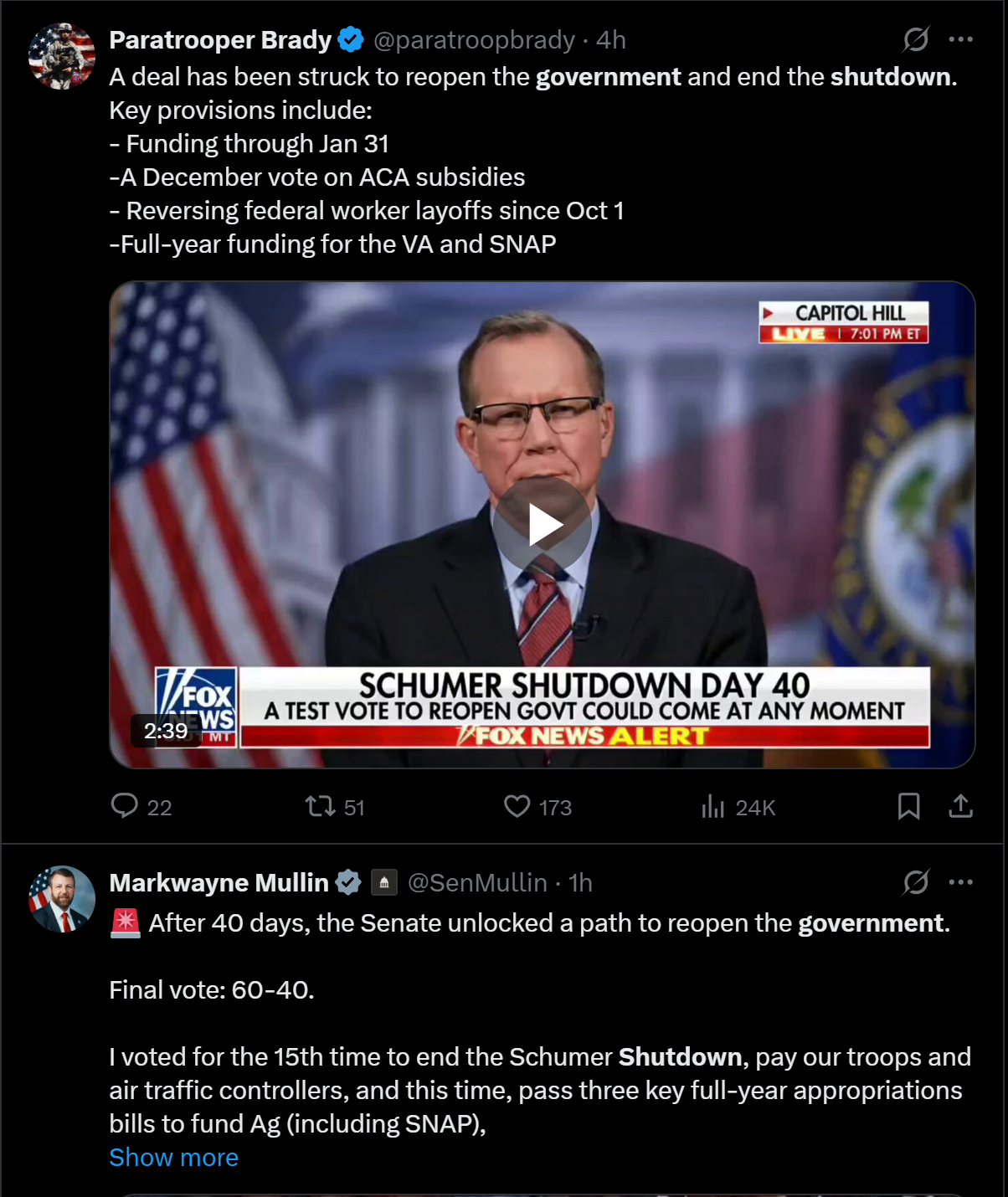This screenshot has width=1008, height=1197.
Task: View analytics for the 24K views post
Action: (713, 806)
